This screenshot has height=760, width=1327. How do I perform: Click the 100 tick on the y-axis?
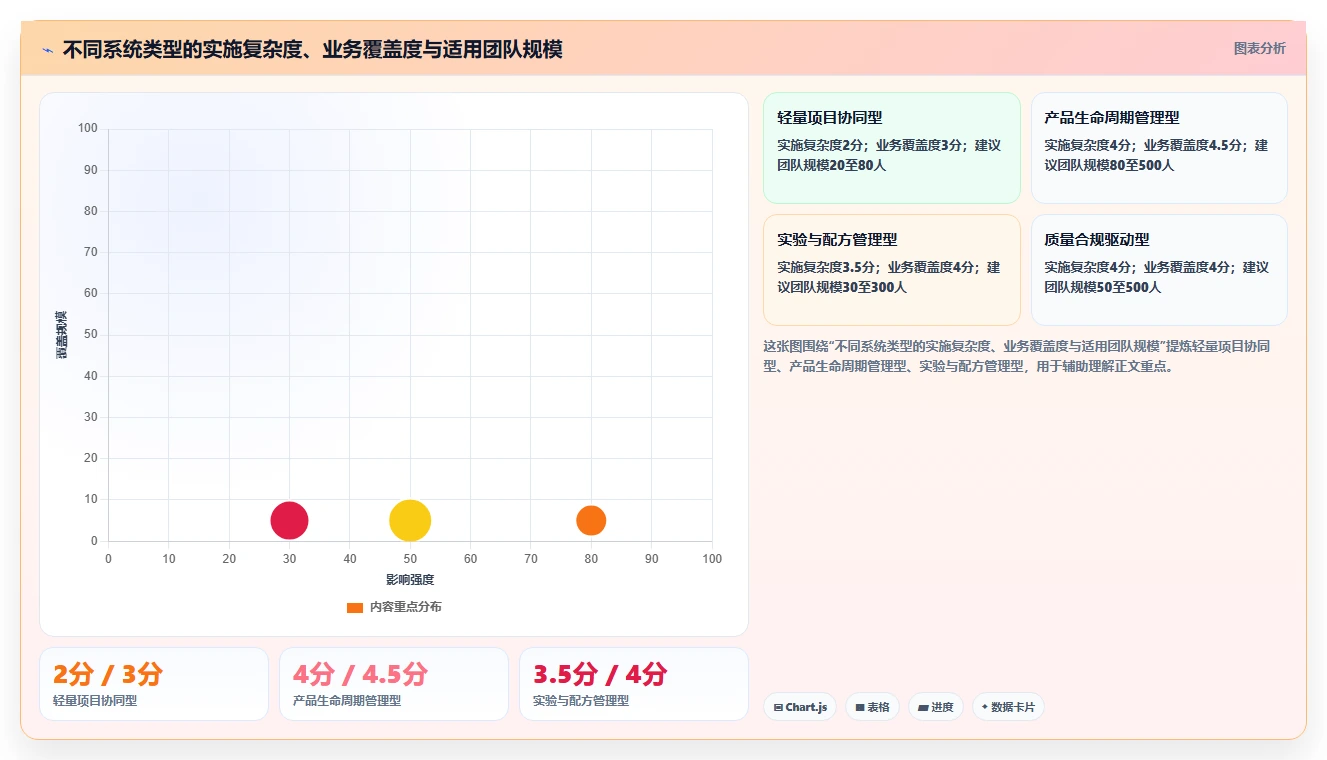pos(88,128)
